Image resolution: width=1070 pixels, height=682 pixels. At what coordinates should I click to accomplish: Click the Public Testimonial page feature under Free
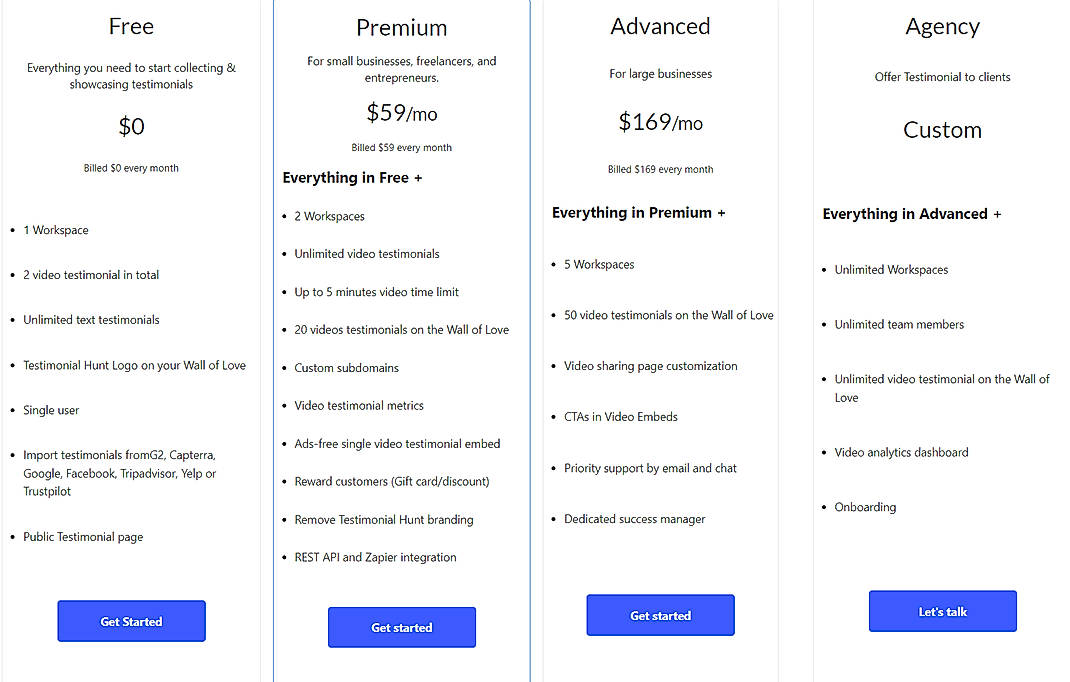83,536
